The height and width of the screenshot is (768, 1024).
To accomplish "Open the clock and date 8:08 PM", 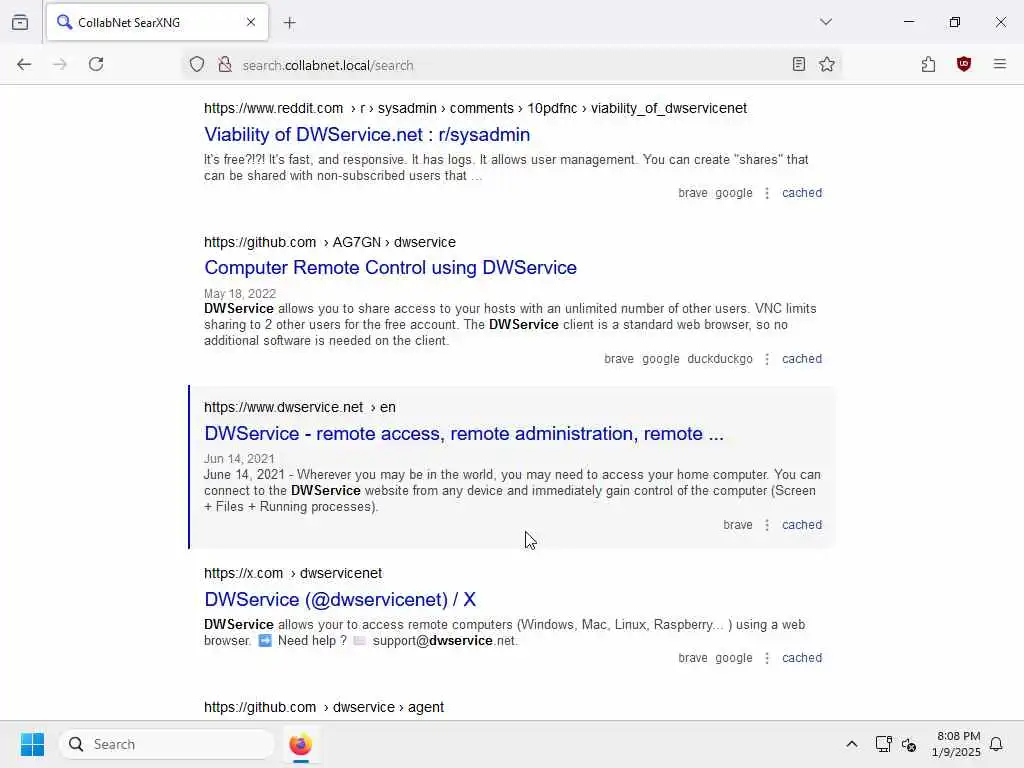I will point(956,744).
